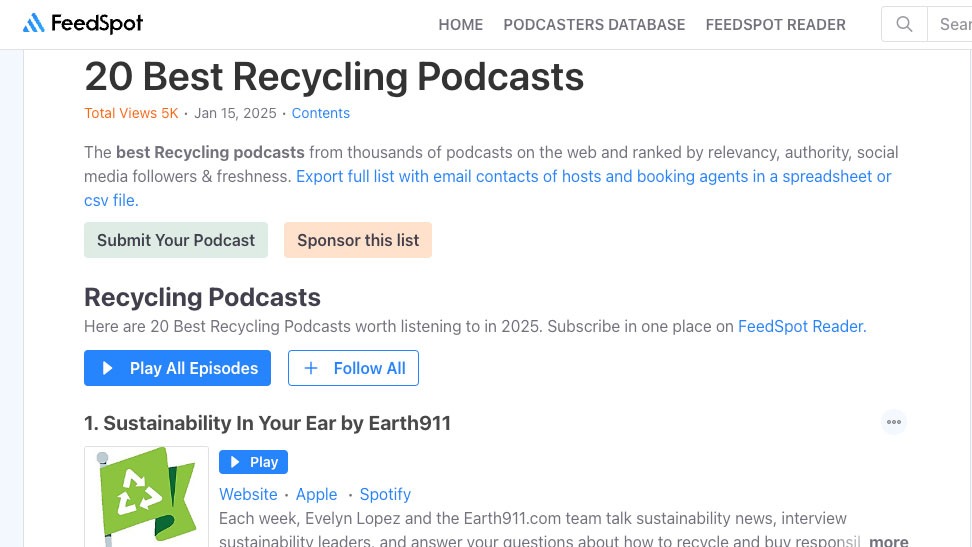972x547 pixels.
Task: Click the FeedSpot logo
Action: coord(83,24)
